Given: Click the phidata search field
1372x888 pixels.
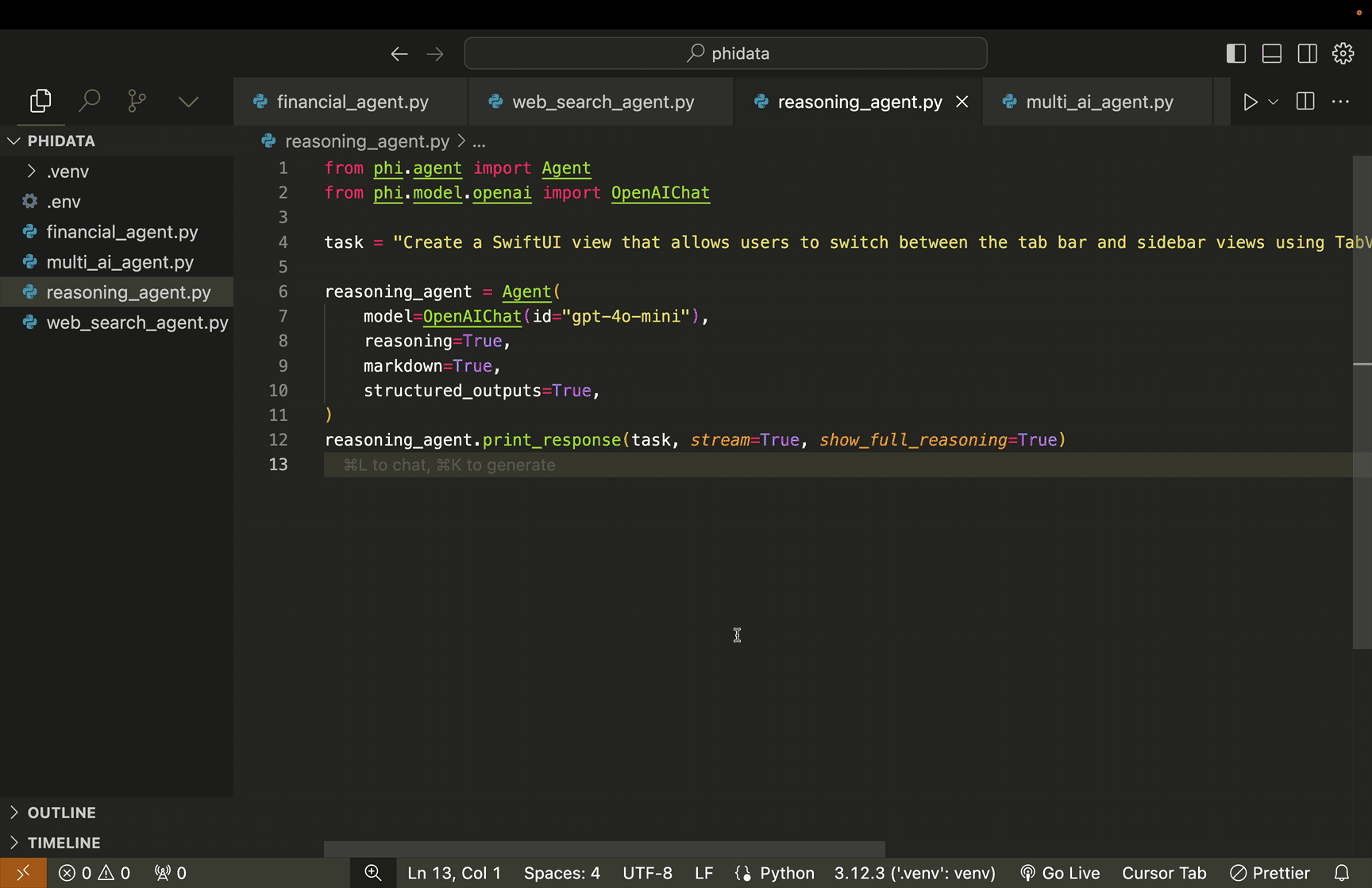Looking at the screenshot, I should [726, 53].
